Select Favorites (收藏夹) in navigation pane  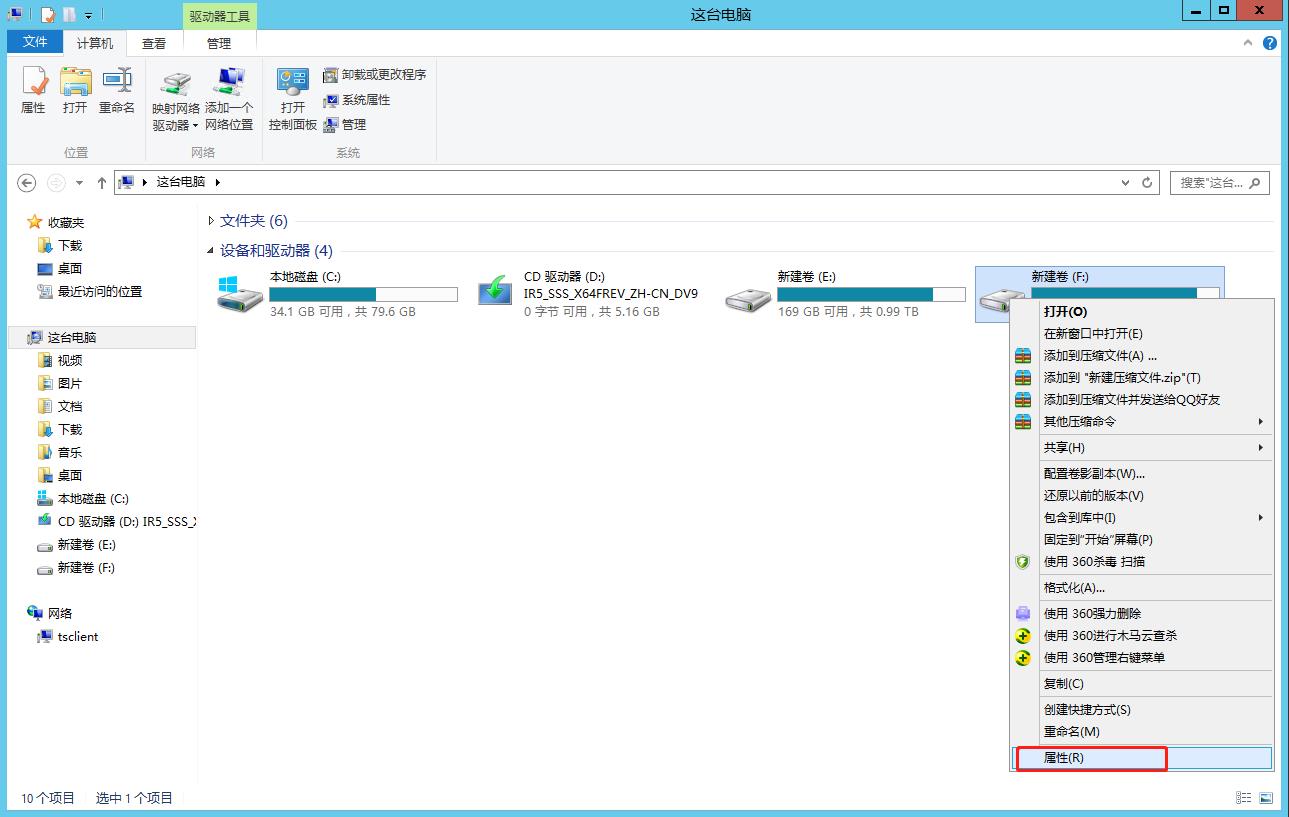coord(65,222)
